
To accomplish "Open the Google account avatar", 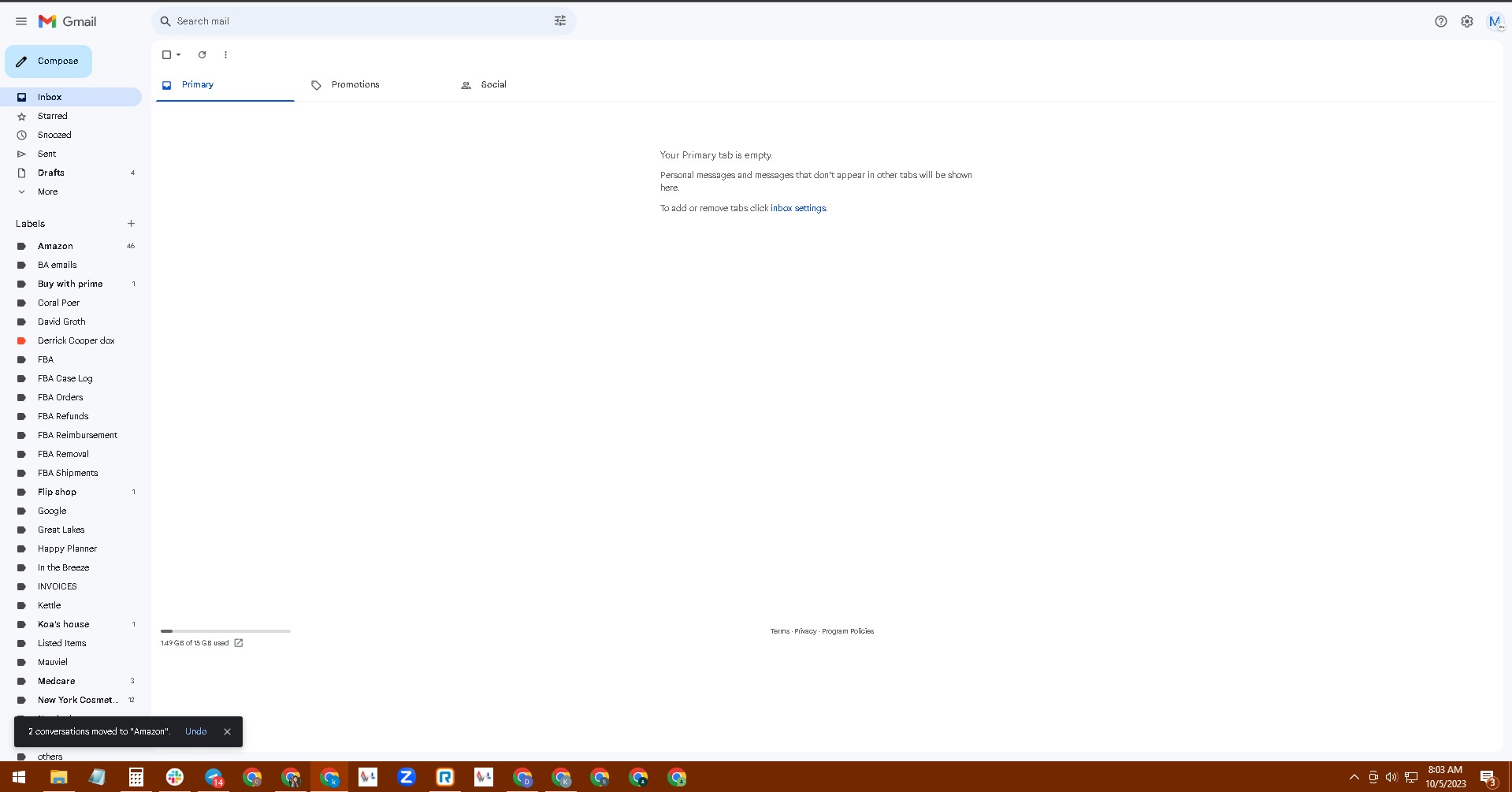I will click(x=1495, y=21).
